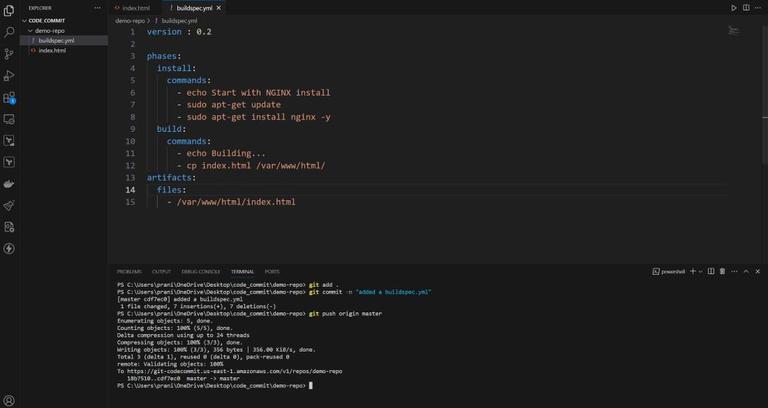Screen dimensions: 768x408
Task: Collapse the demo-repo folder
Action: [x=30, y=30]
